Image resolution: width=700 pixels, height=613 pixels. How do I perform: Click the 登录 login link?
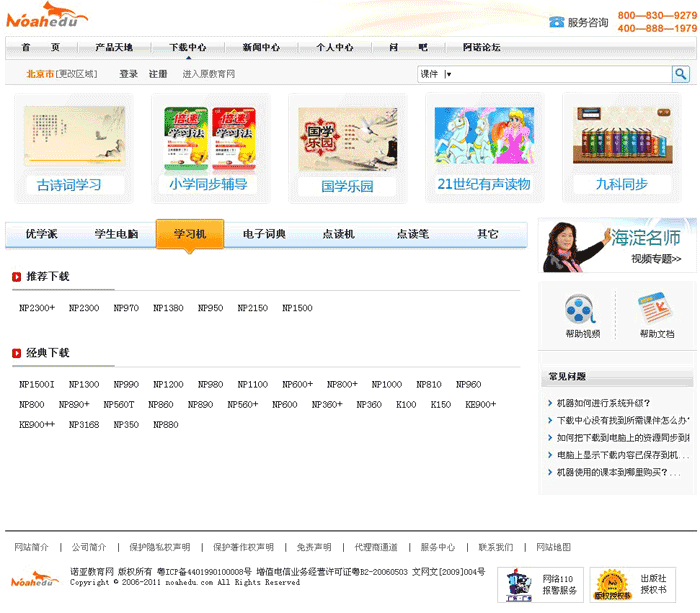[x=128, y=74]
